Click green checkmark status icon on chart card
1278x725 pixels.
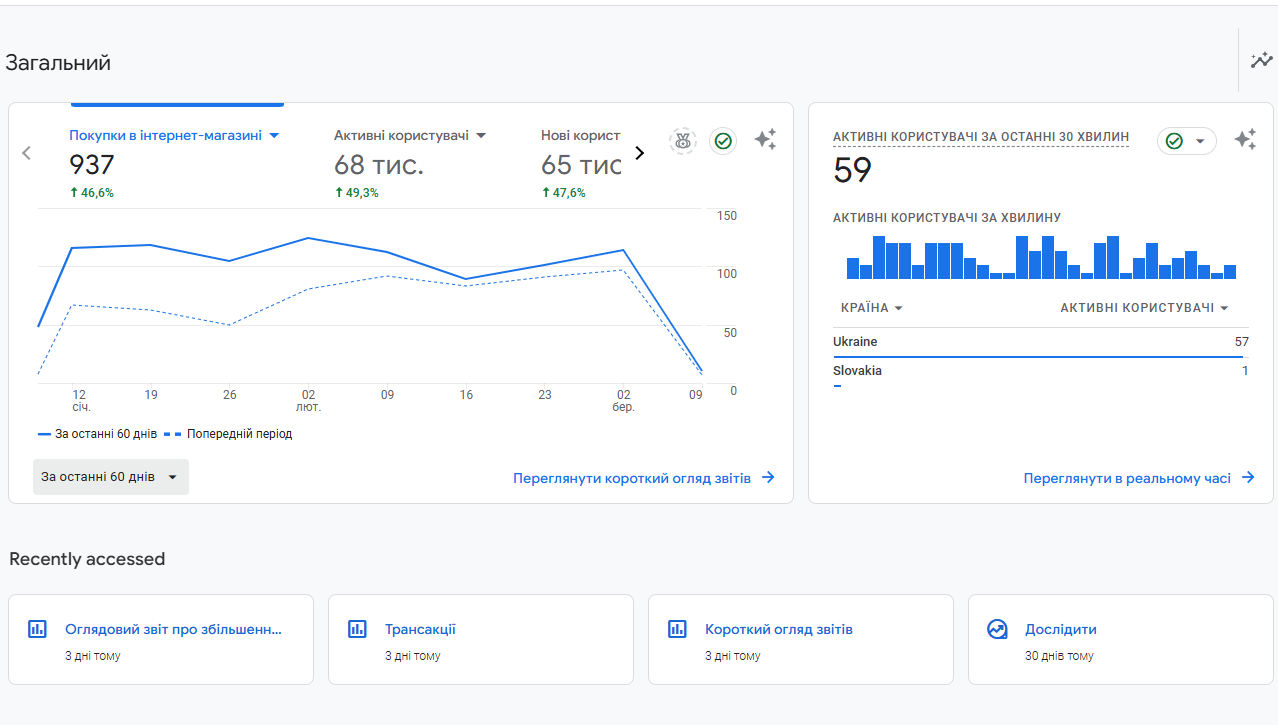click(x=723, y=141)
